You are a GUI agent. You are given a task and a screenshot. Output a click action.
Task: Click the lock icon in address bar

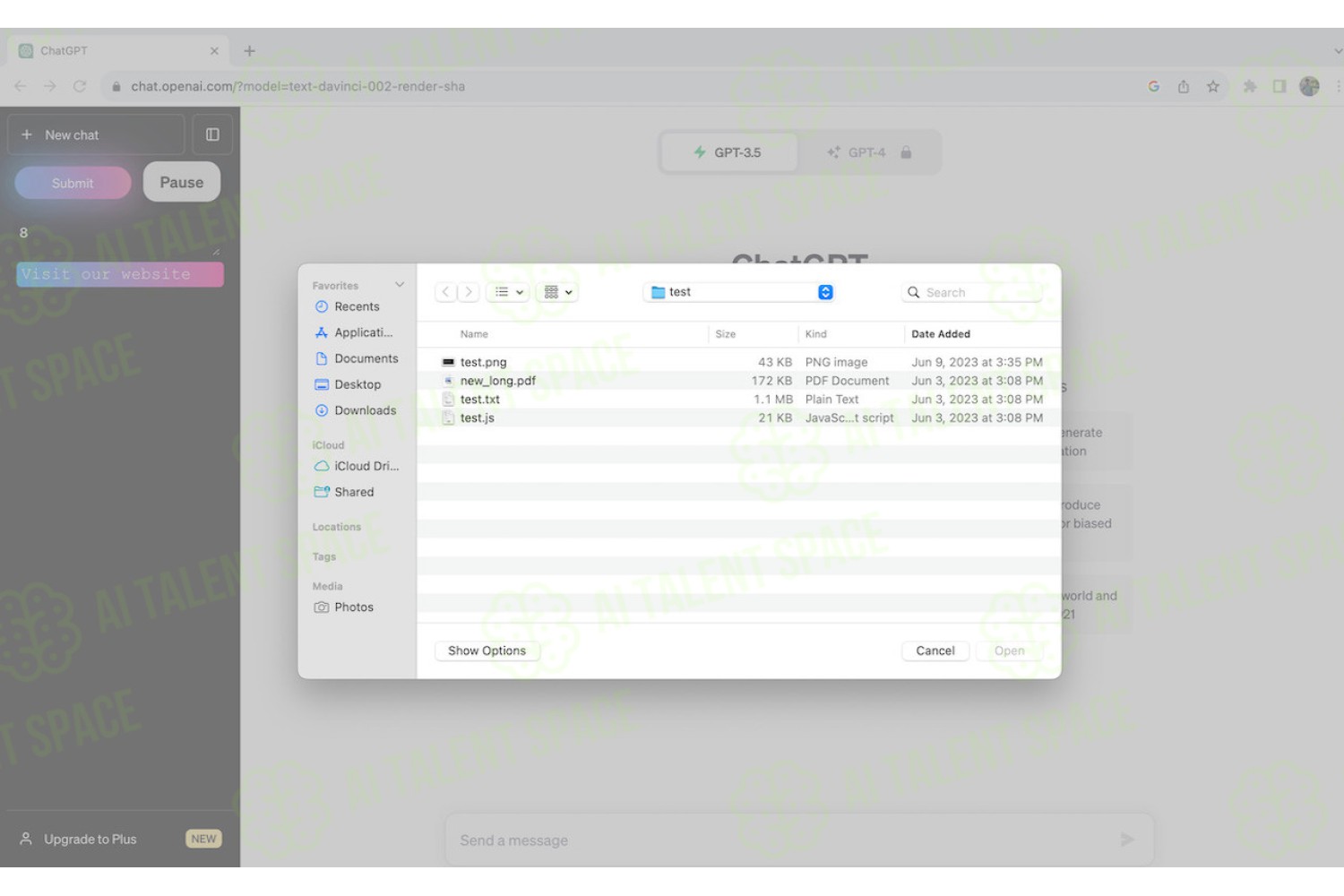coord(116,87)
